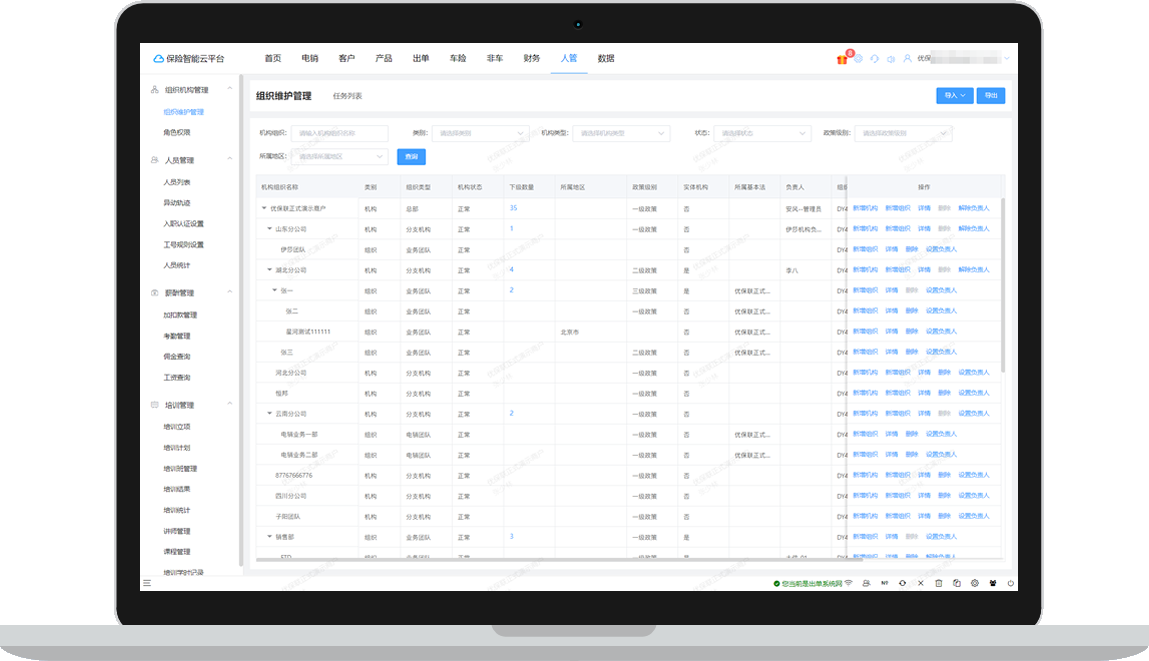Viewport: 1149px width, 661px height.
Task: Collapse the 销售部 tree row arrow
Action: pyautogui.click(x=269, y=537)
